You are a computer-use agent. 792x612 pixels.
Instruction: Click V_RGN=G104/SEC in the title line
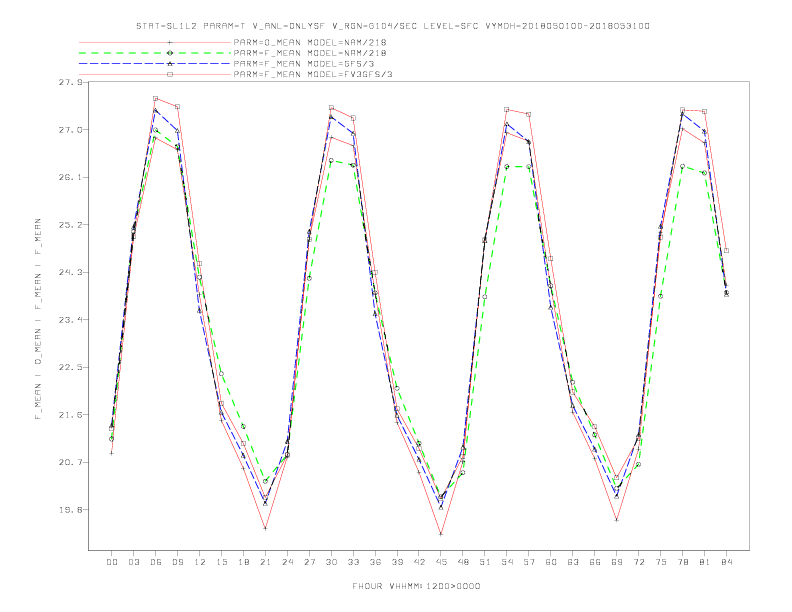pyautogui.click(x=374, y=26)
